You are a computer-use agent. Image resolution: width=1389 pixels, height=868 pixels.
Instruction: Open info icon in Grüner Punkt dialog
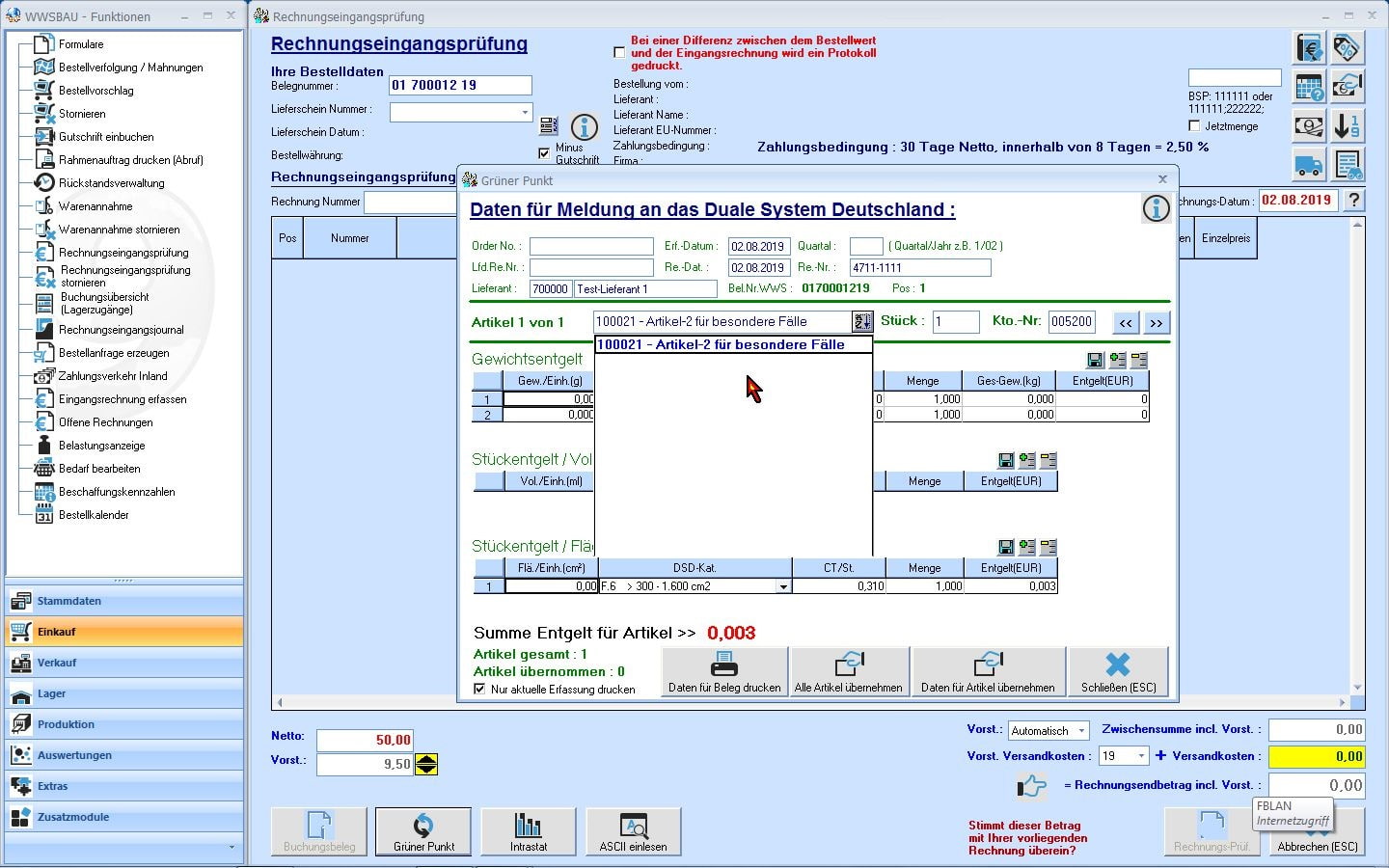pos(1156,207)
